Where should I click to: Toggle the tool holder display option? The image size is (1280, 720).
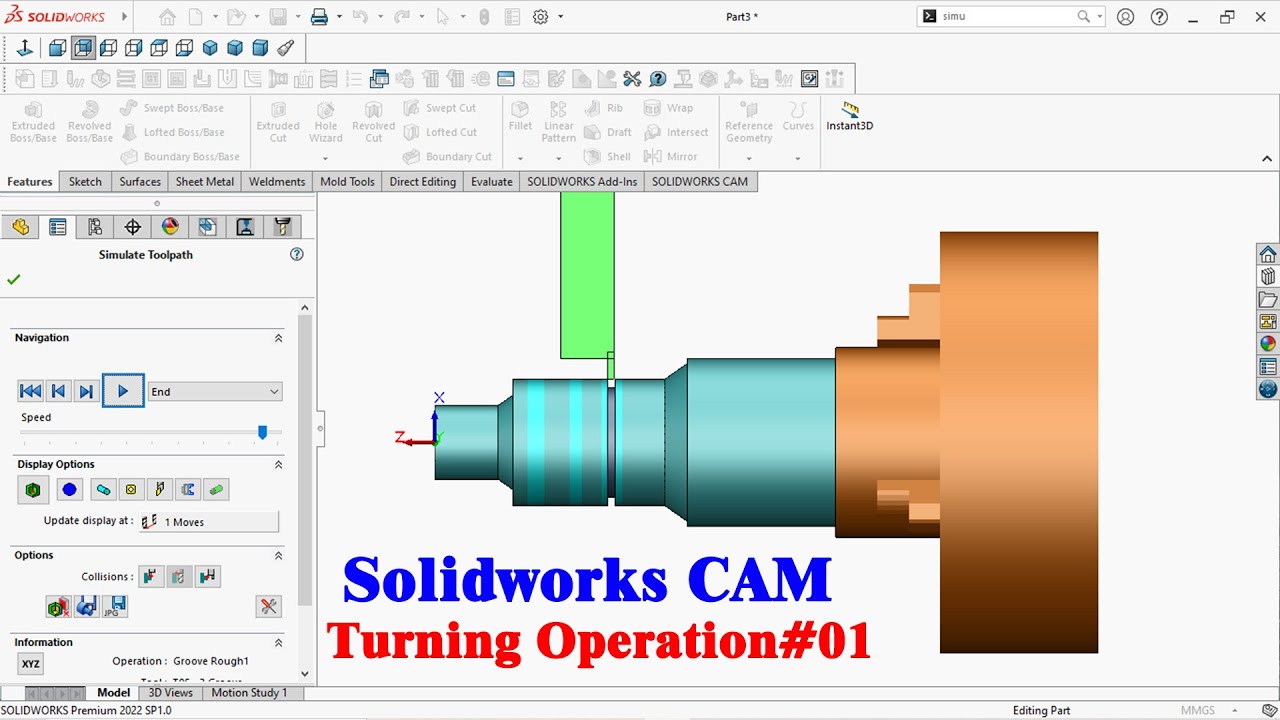159,490
